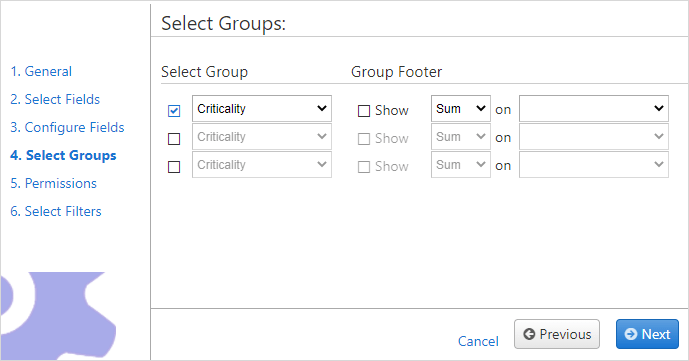Uncheck the first group row checkbox
This screenshot has height=361, width=689.
[174, 111]
